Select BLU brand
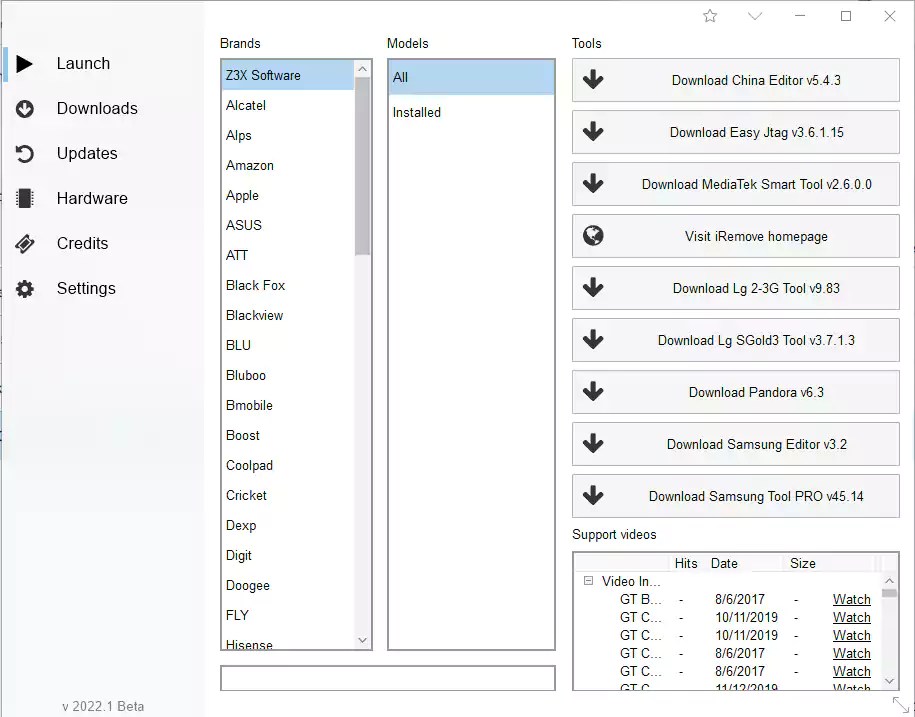 (288, 345)
